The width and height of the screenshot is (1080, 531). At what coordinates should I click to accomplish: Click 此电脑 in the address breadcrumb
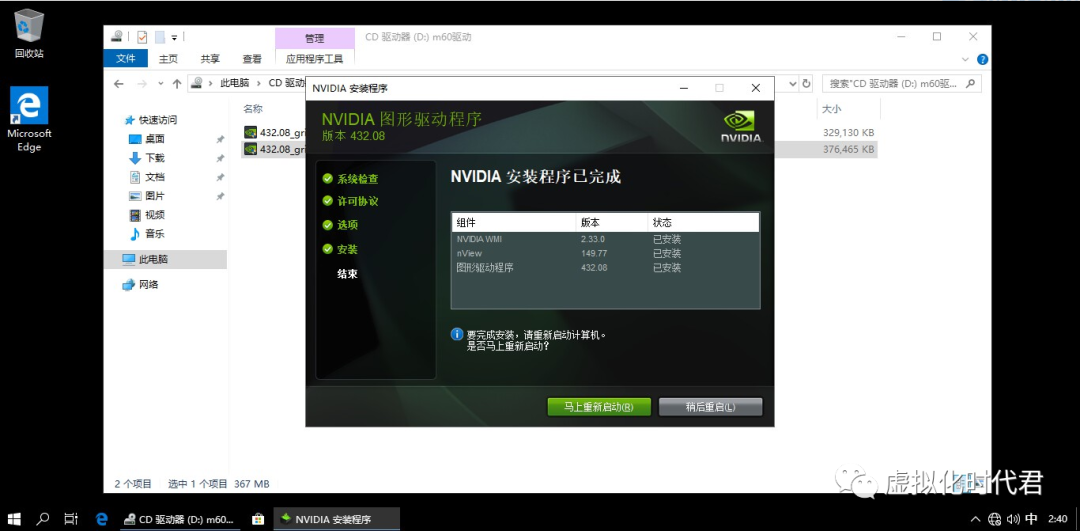235,83
